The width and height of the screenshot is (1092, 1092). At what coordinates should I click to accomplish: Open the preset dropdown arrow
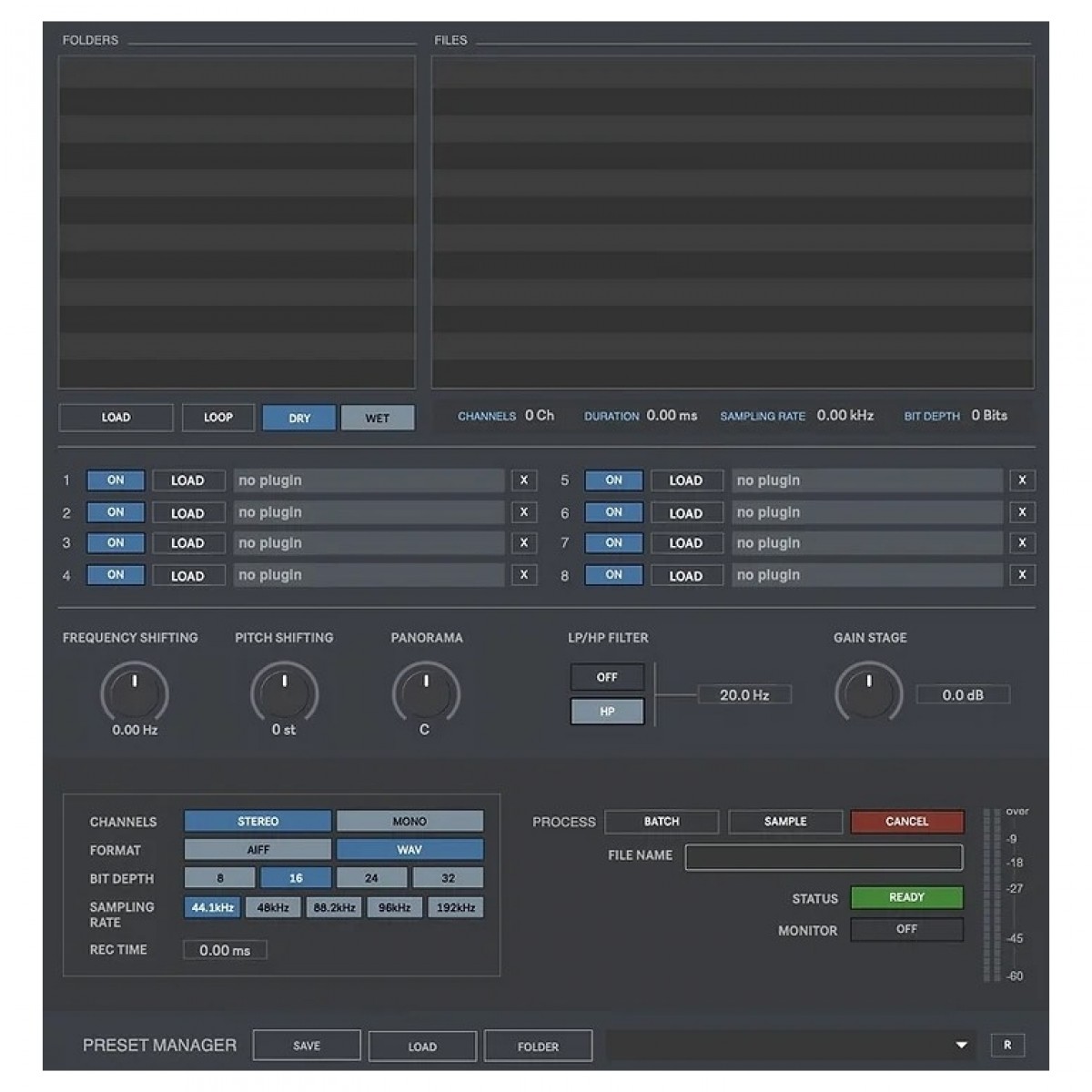tap(961, 1046)
